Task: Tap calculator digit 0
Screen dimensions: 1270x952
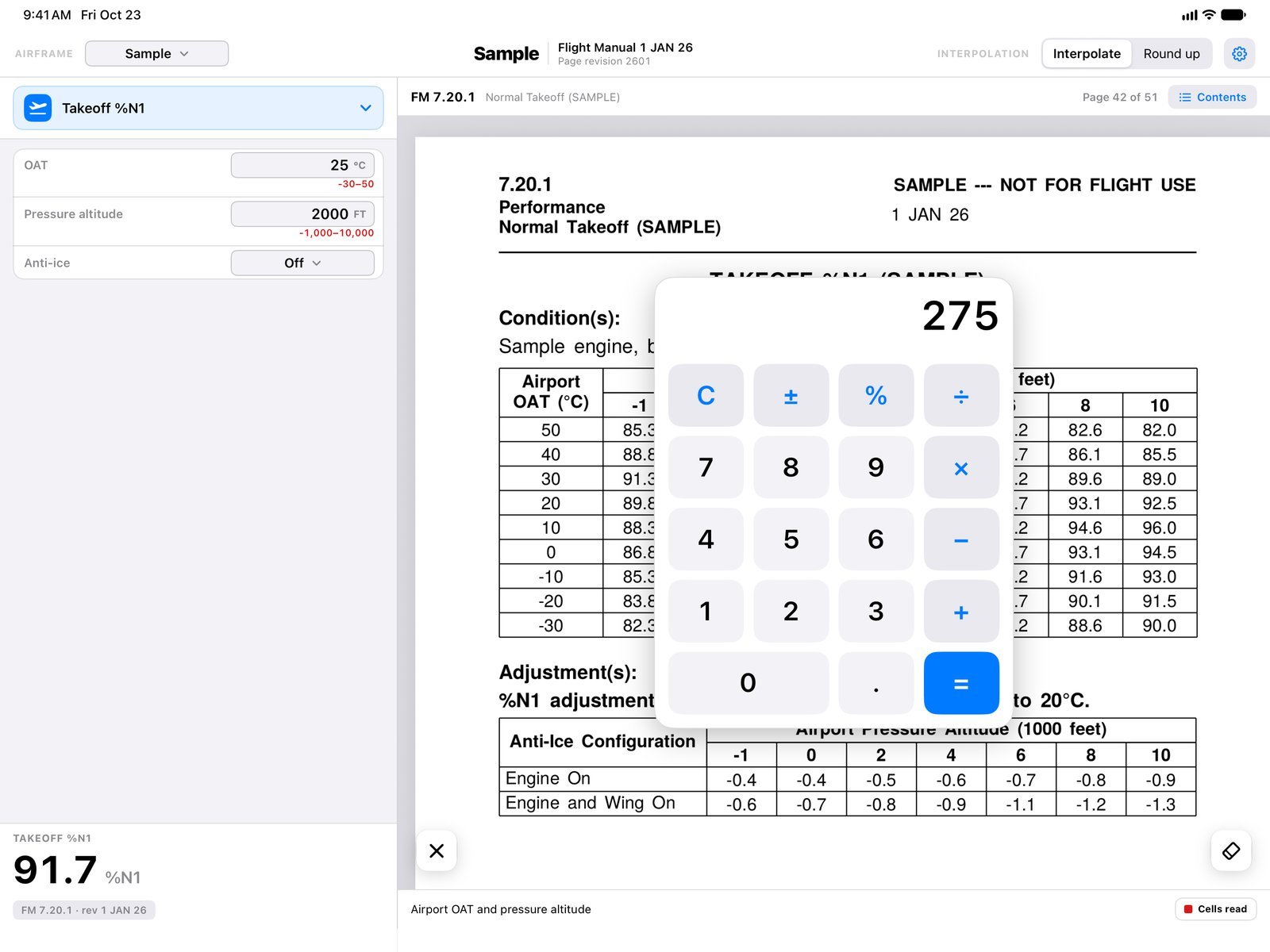Action: click(749, 683)
